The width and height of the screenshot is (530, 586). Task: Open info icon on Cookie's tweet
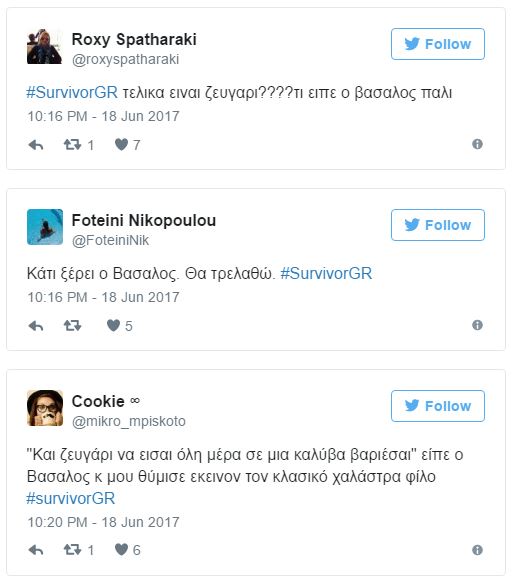pyautogui.click(x=477, y=550)
